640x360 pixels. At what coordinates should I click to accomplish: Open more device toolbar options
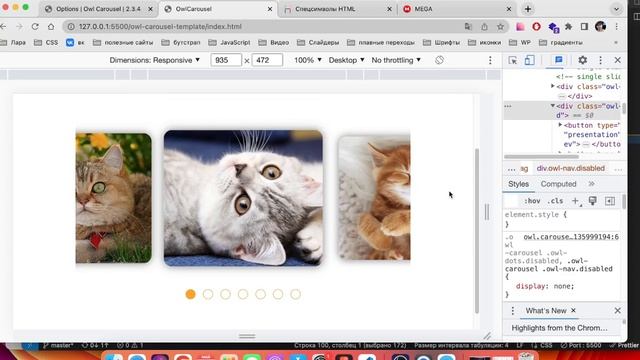(x=490, y=60)
